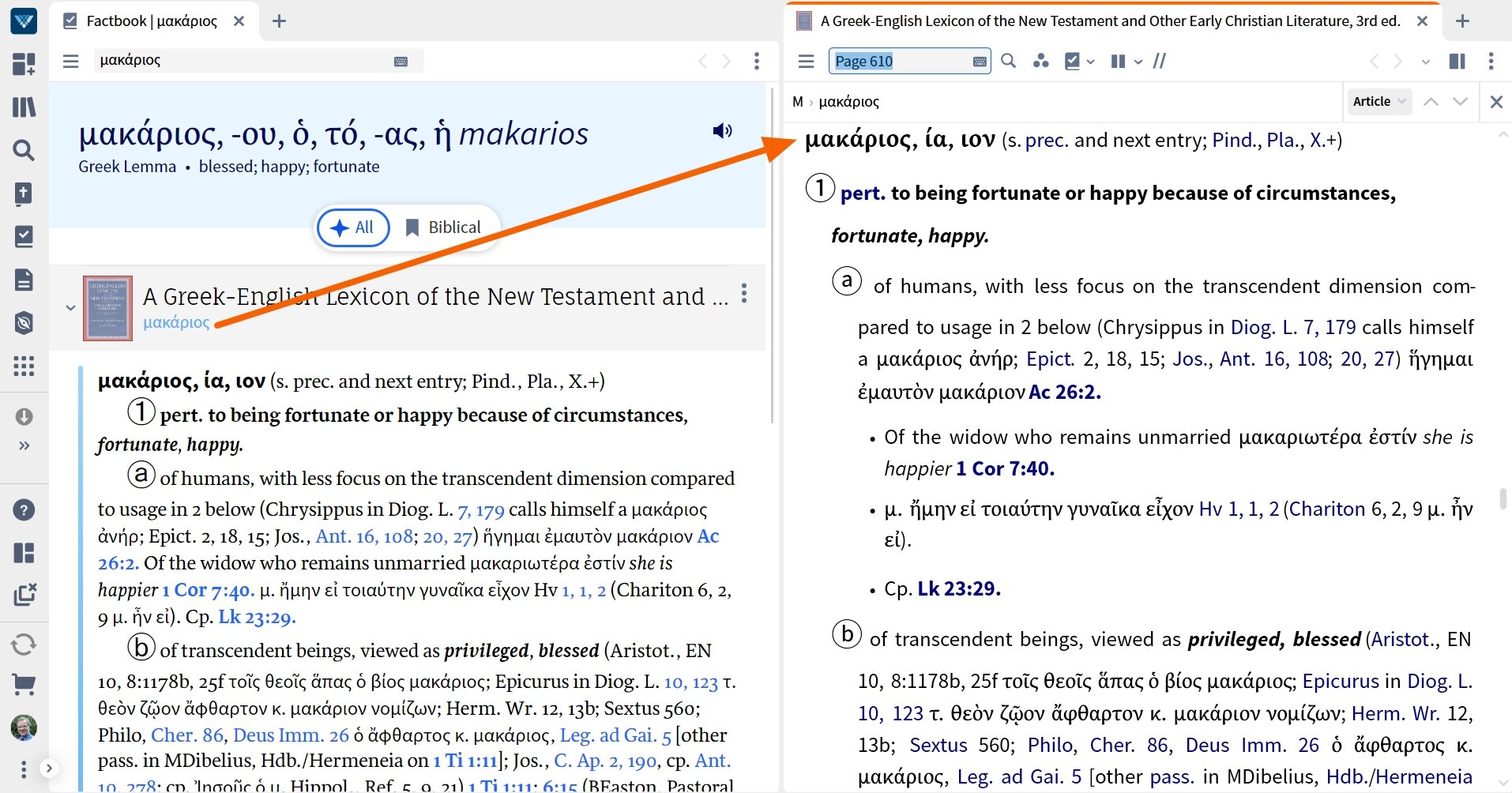1512x793 pixels.
Task: Open the lexicon panel kebab menu
Action: [1491, 61]
